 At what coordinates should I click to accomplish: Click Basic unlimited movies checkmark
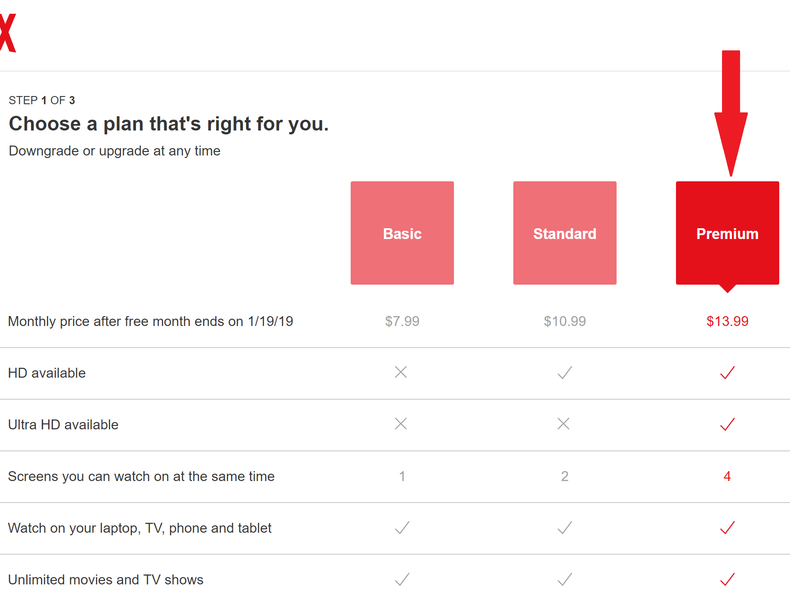pos(402,579)
